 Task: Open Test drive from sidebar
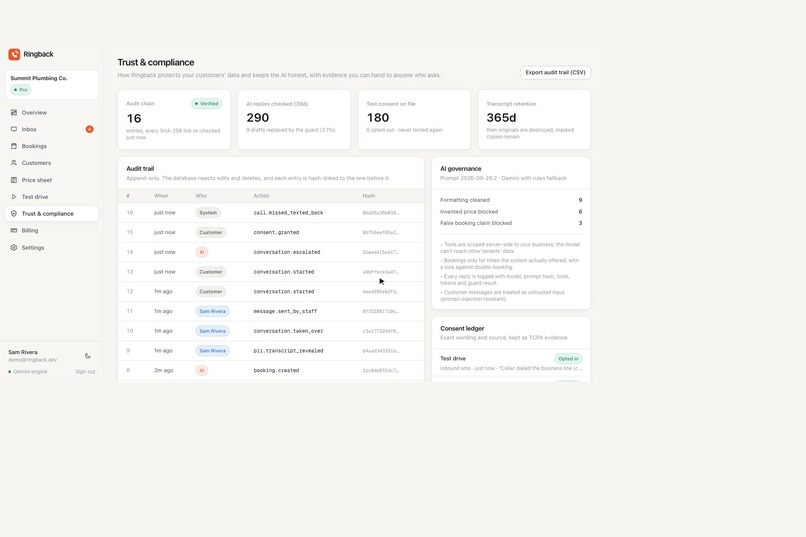pos(51,197)
